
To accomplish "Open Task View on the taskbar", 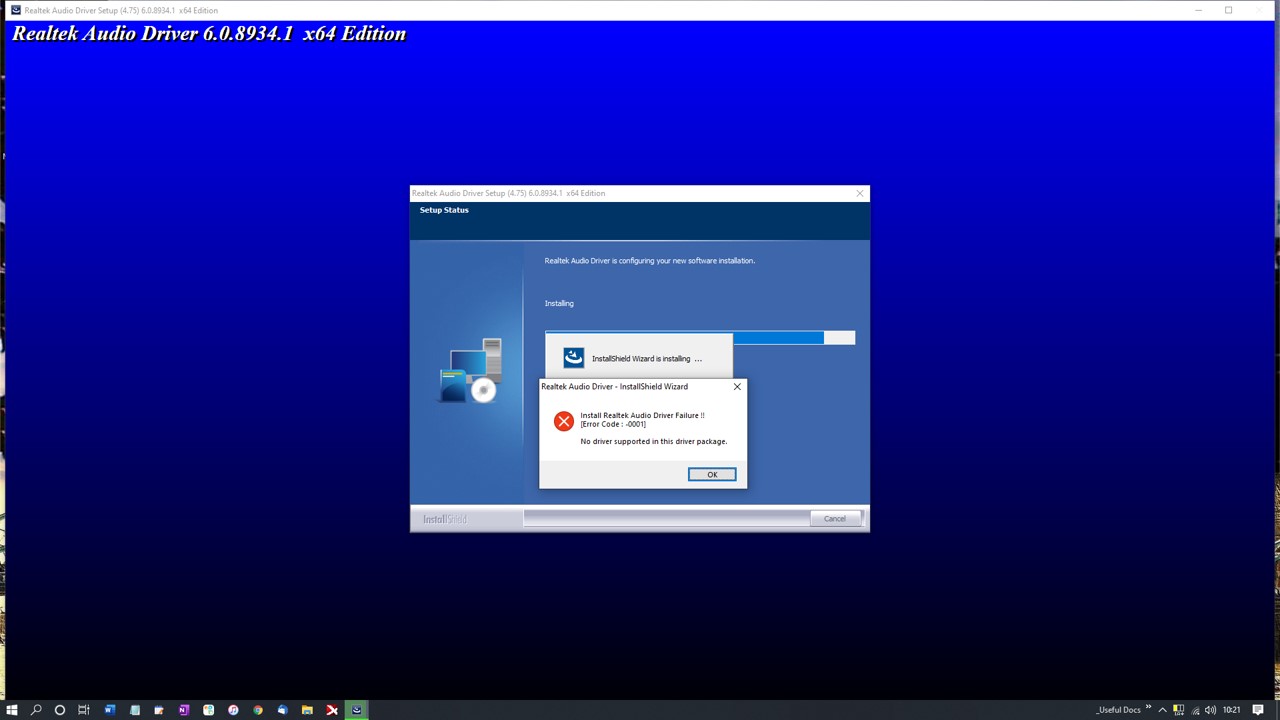I will [x=84, y=710].
